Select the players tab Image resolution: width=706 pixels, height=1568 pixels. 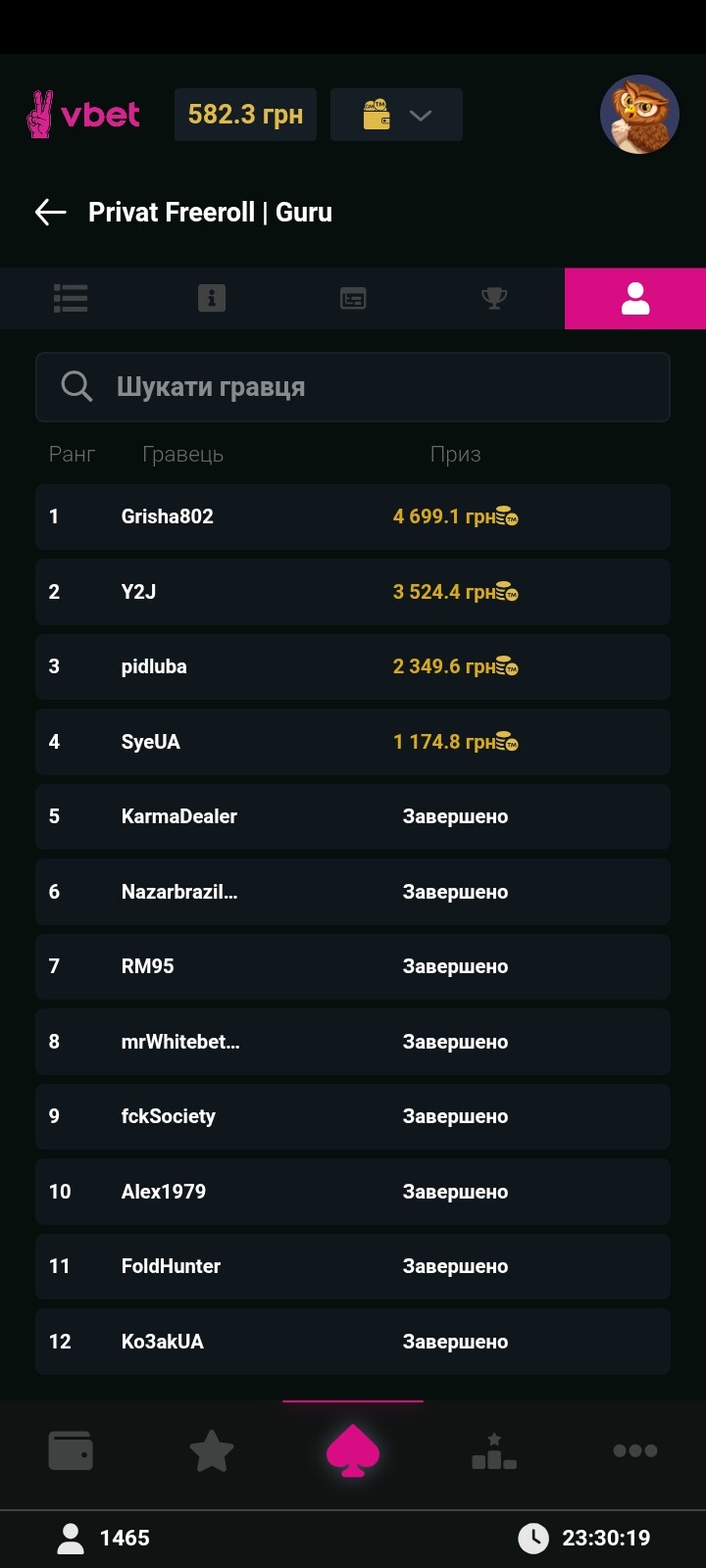635,298
